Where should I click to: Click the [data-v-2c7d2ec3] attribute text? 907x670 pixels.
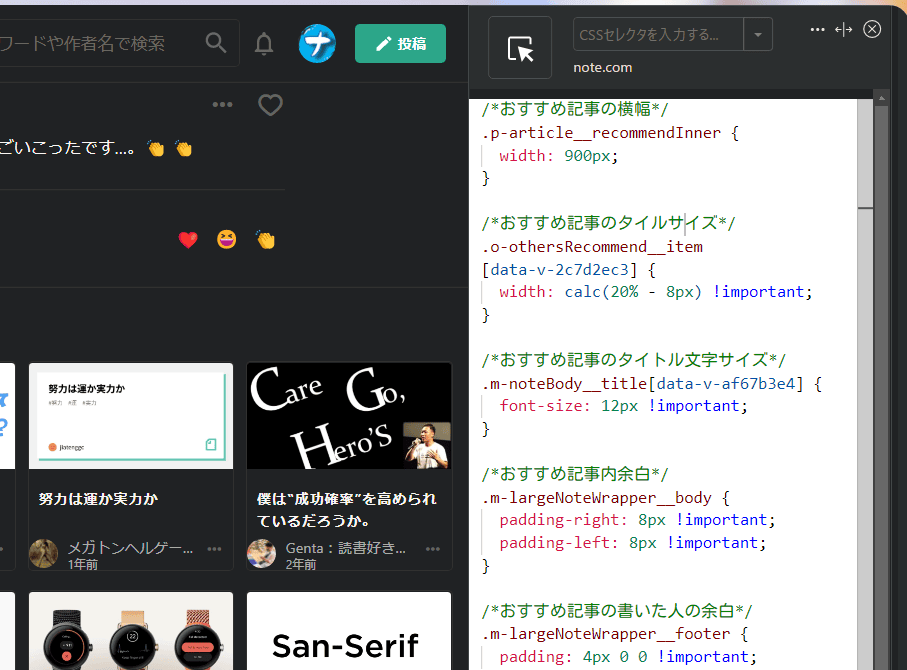[x=559, y=270]
